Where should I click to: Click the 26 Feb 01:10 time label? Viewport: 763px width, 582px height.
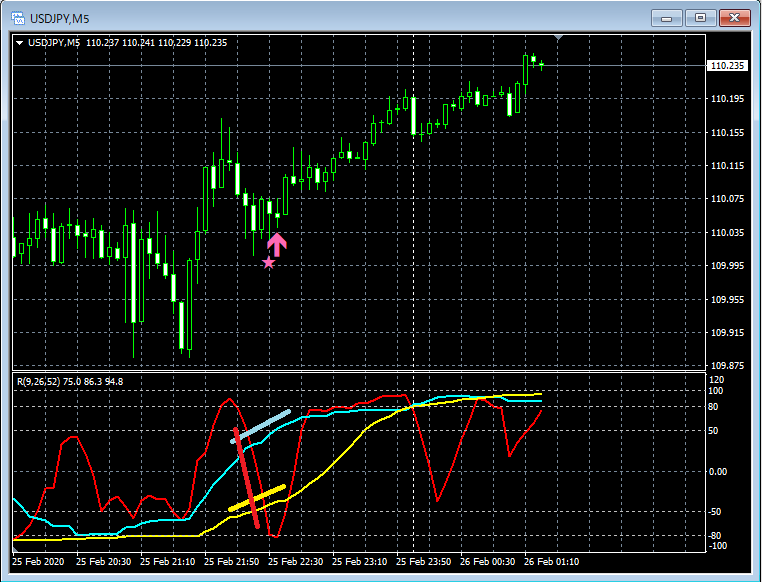point(551,562)
